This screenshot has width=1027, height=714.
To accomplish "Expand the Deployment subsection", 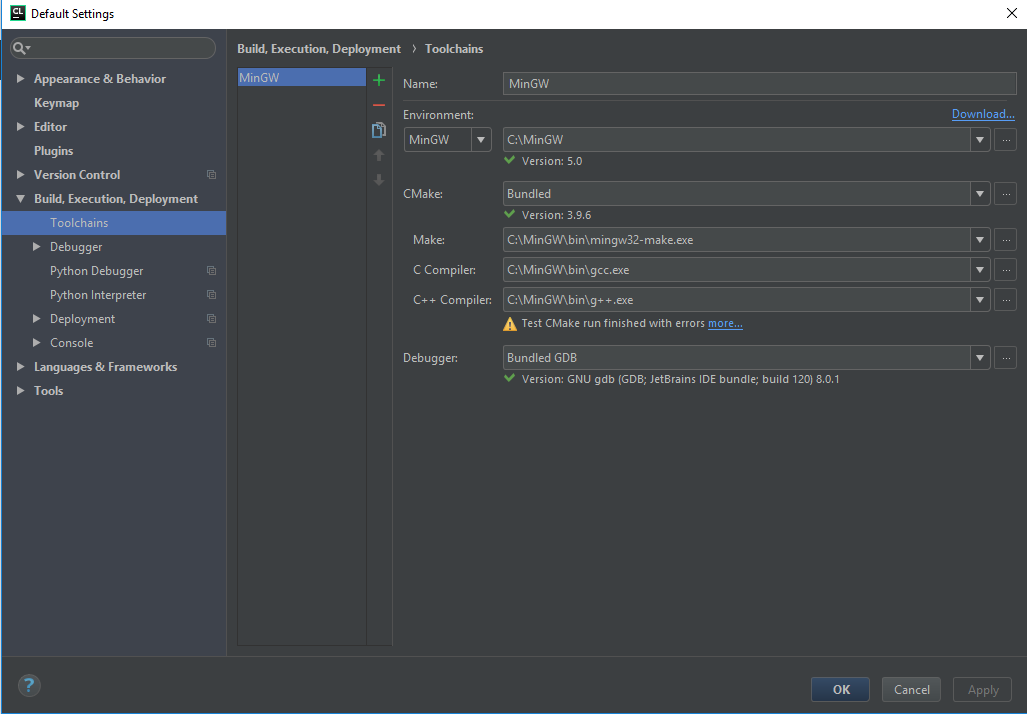I will tap(37, 318).
